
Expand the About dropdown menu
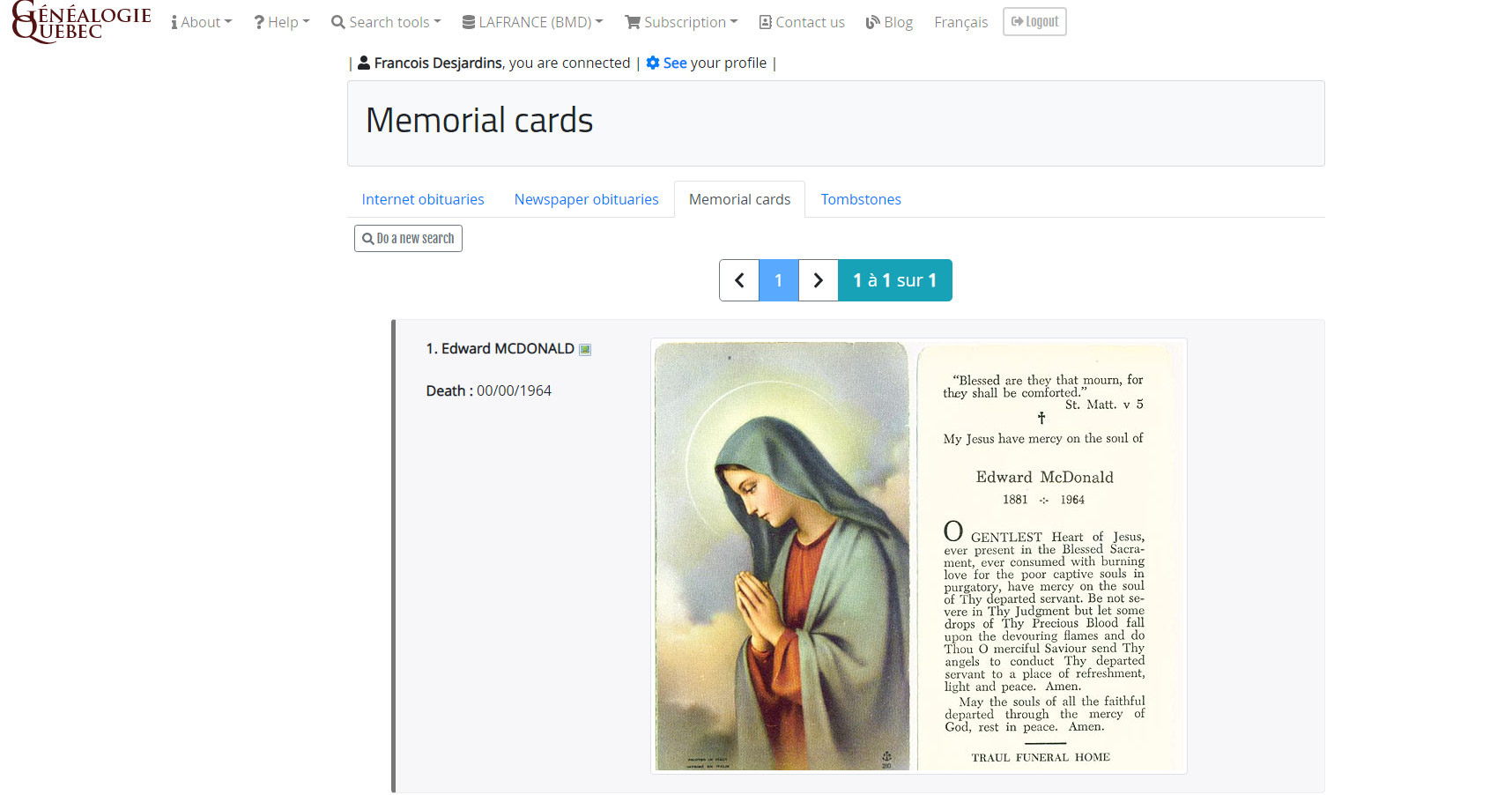tap(202, 22)
